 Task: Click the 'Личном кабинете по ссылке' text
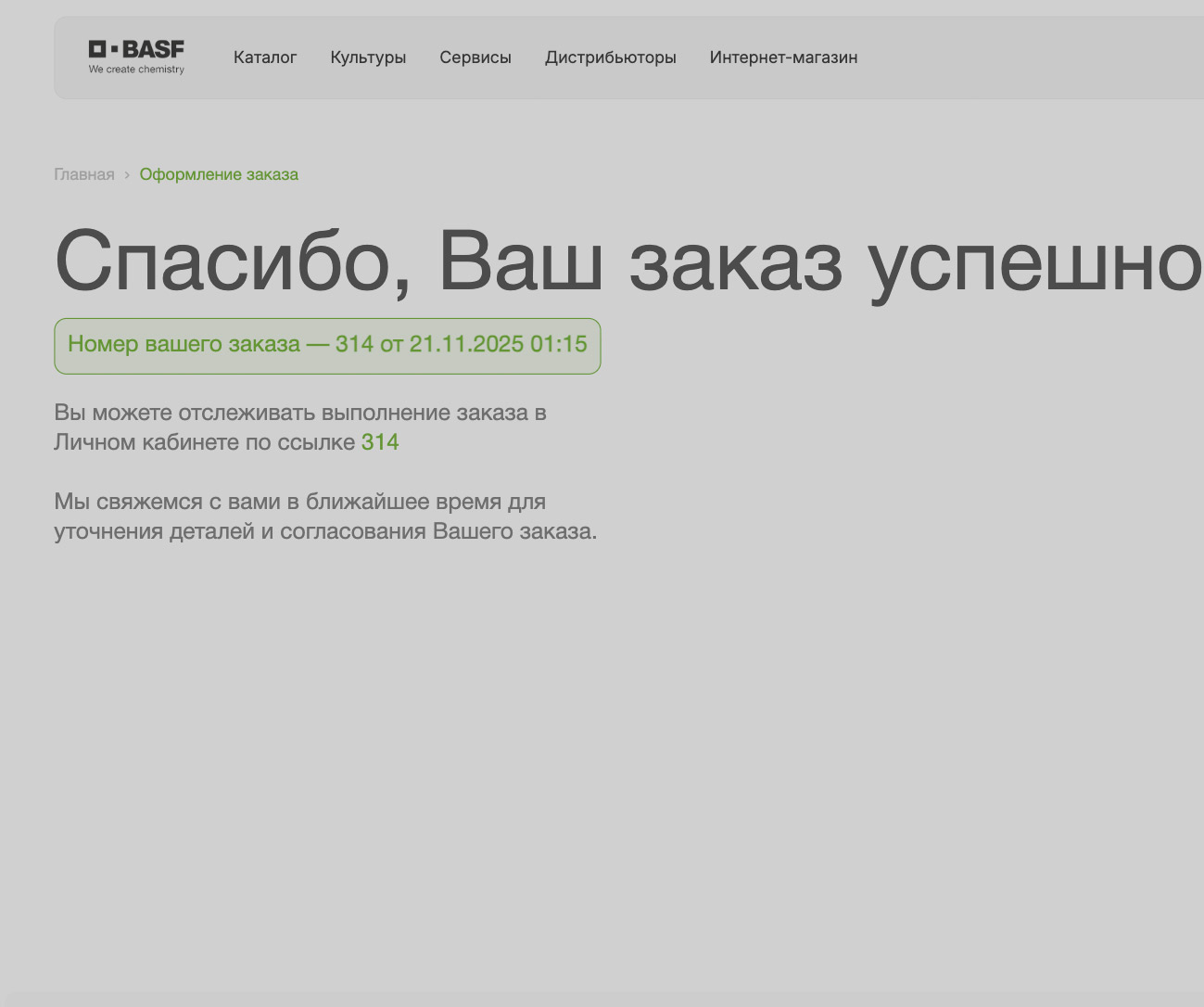(x=204, y=442)
